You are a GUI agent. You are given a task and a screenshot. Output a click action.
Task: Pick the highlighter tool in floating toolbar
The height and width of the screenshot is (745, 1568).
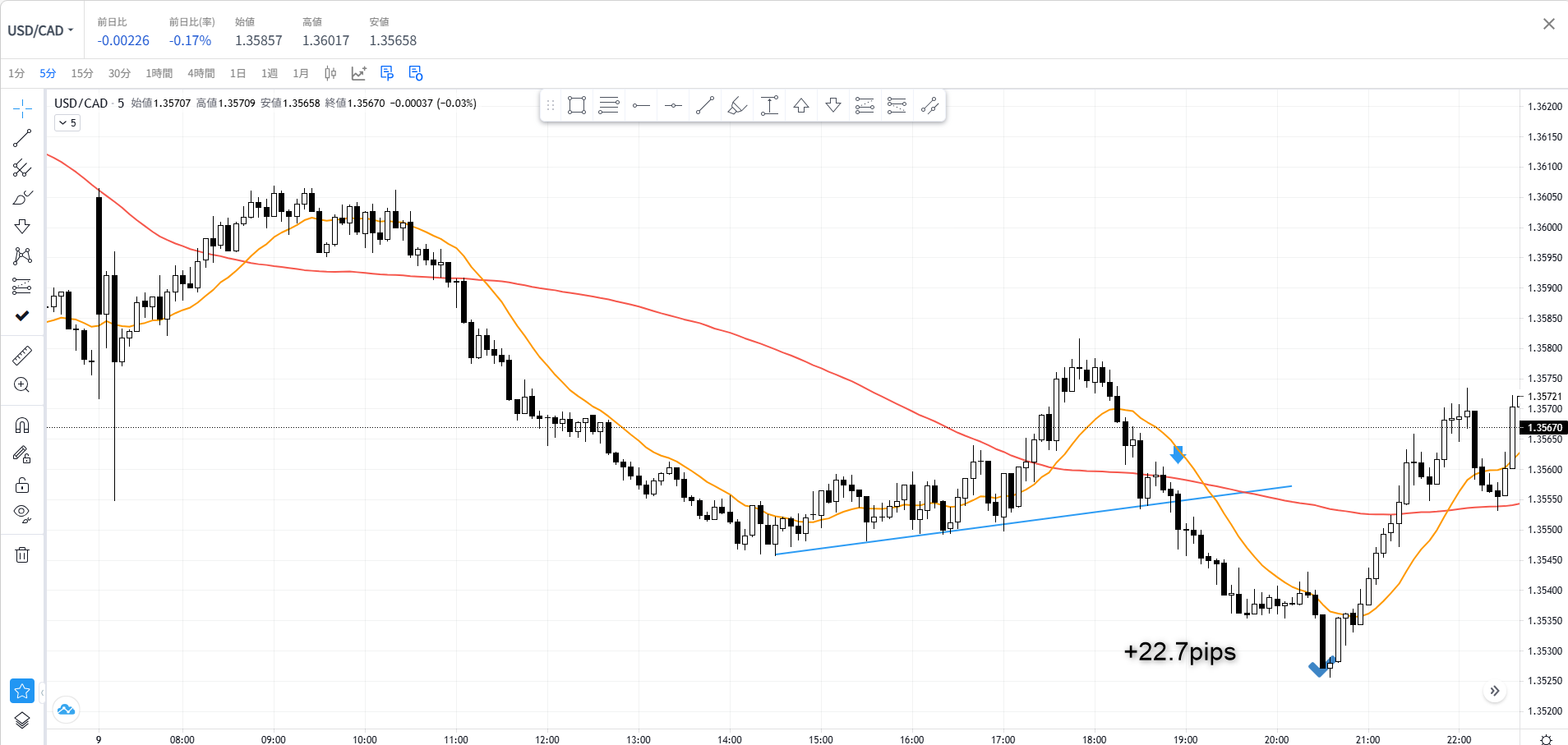737,105
